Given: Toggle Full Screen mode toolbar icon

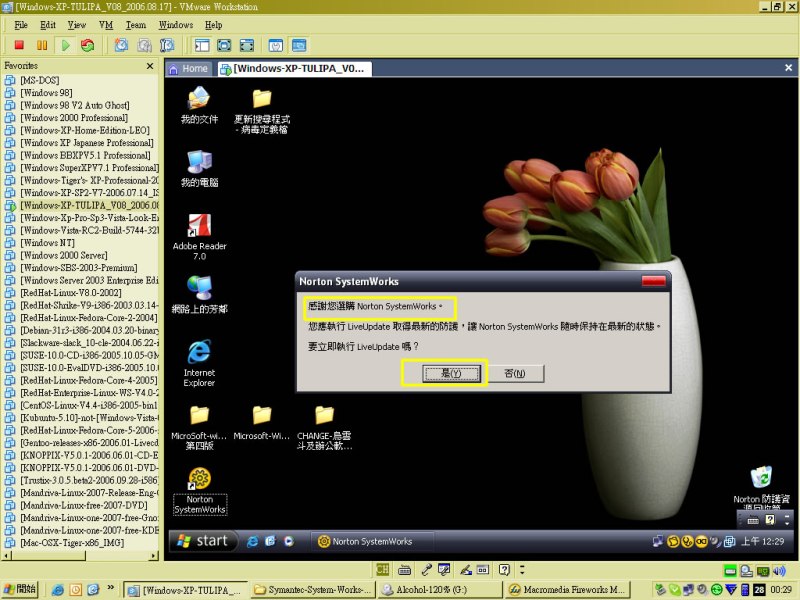Looking at the screenshot, I should click(247, 45).
